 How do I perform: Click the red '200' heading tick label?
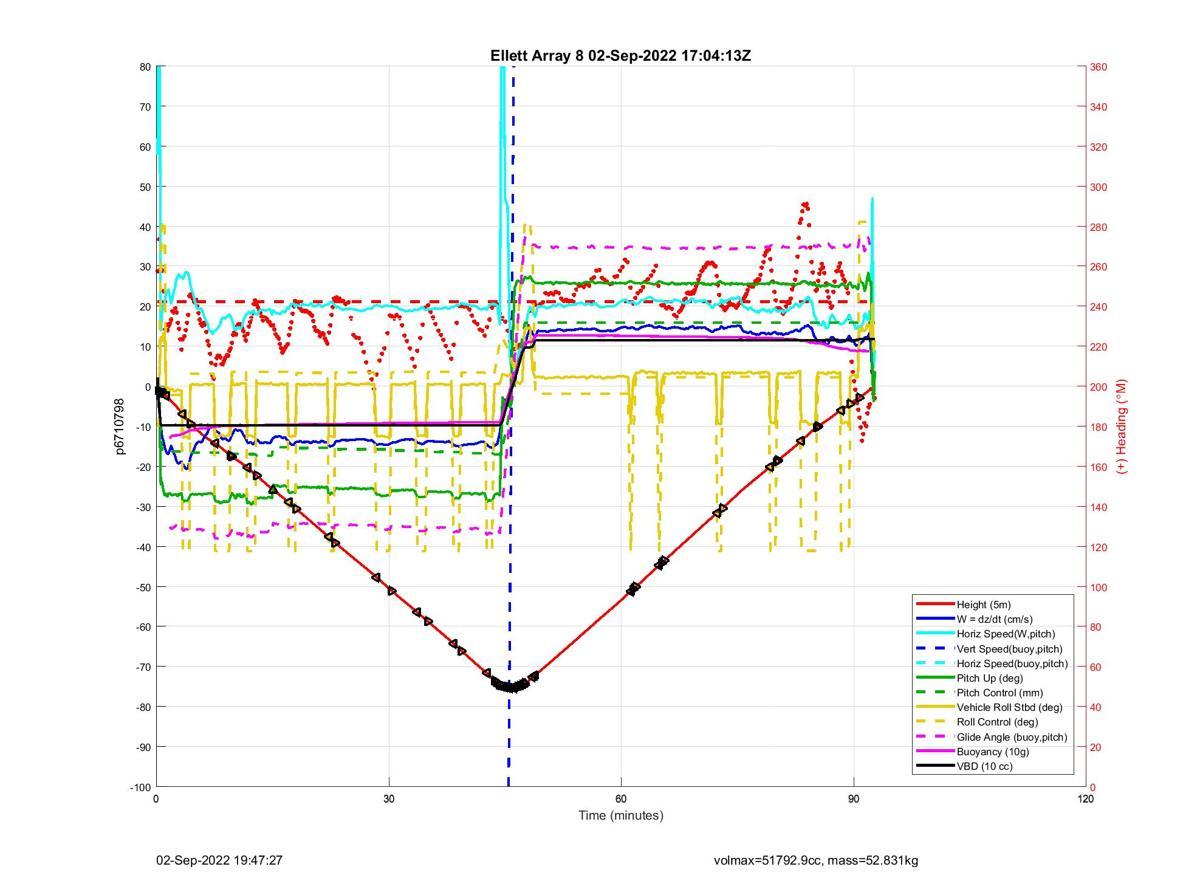pos(1098,387)
